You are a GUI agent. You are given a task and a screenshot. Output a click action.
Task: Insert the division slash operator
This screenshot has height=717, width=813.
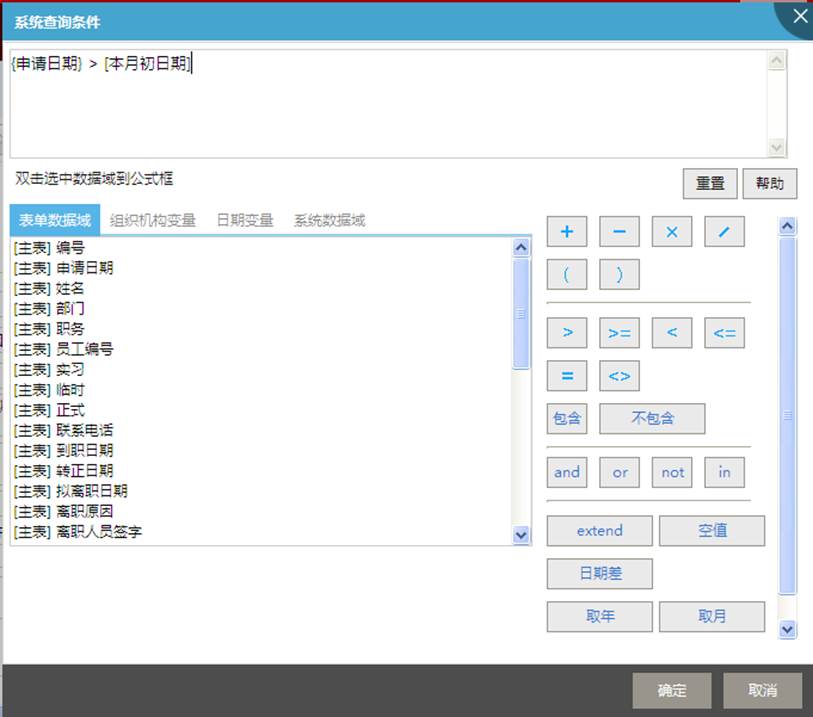click(724, 232)
